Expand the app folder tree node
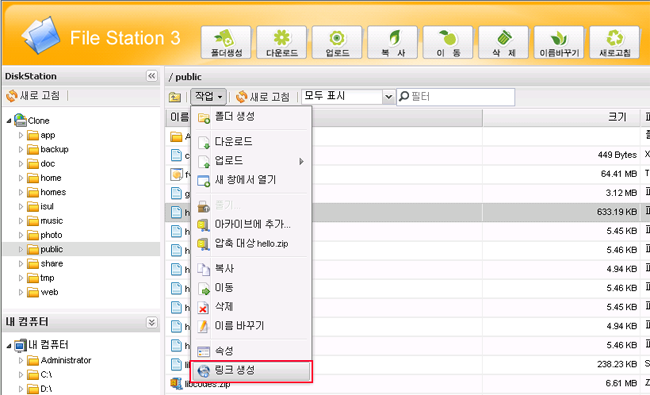The image size is (650, 395). [21, 135]
